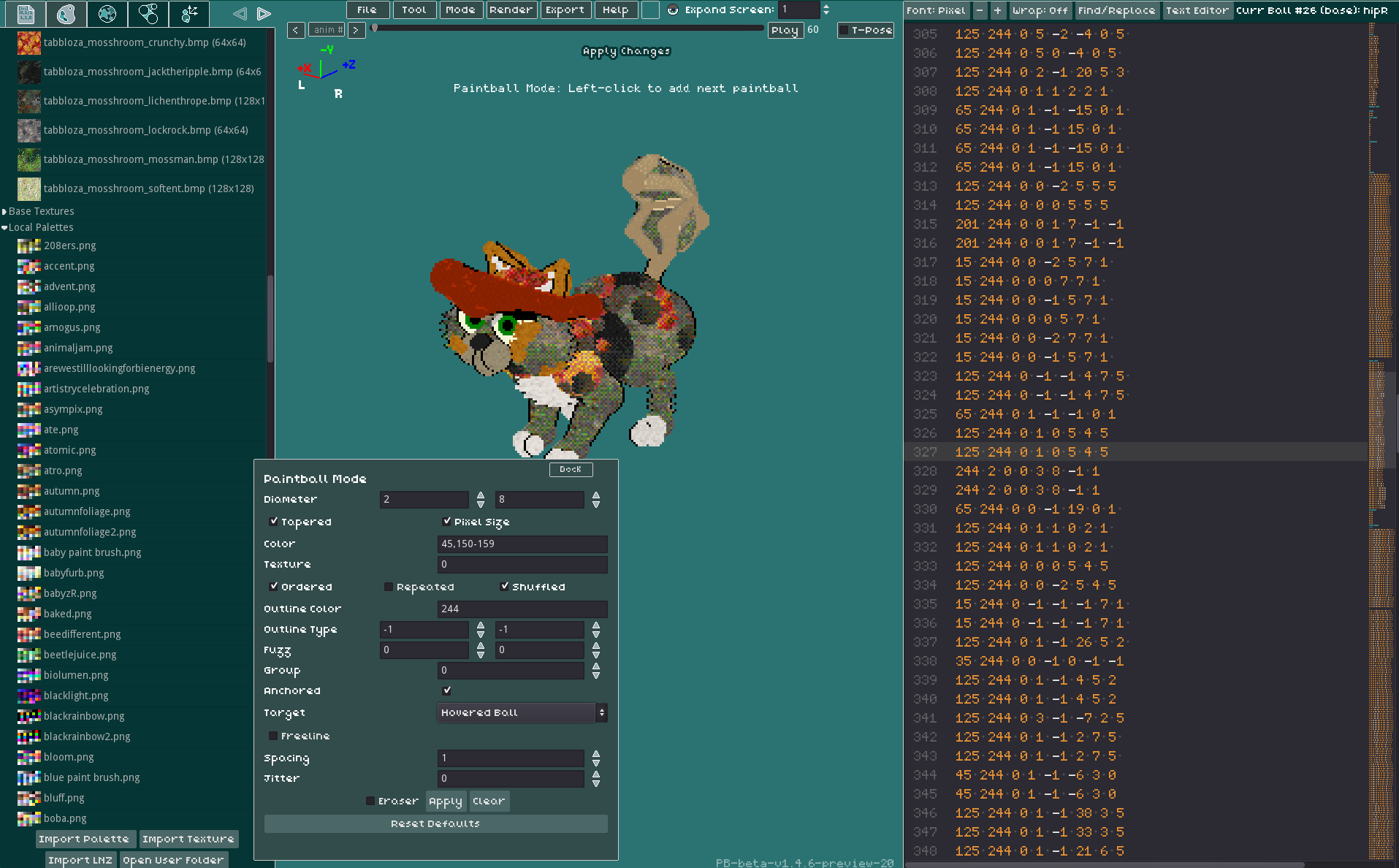
Task: Select the linked balls toolbar icon
Action: coord(148,13)
